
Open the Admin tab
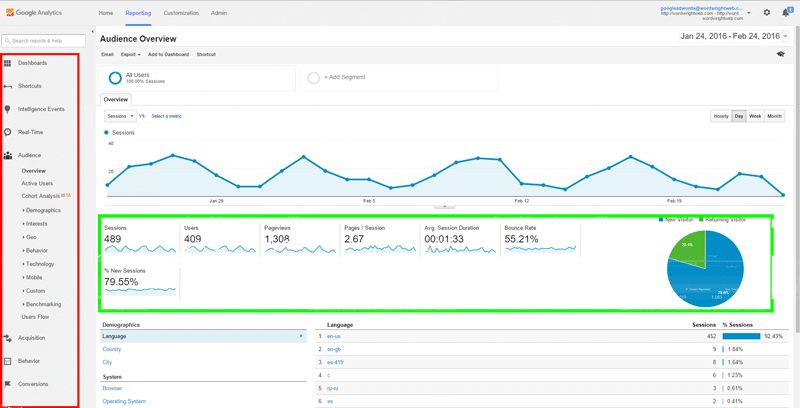click(x=219, y=13)
